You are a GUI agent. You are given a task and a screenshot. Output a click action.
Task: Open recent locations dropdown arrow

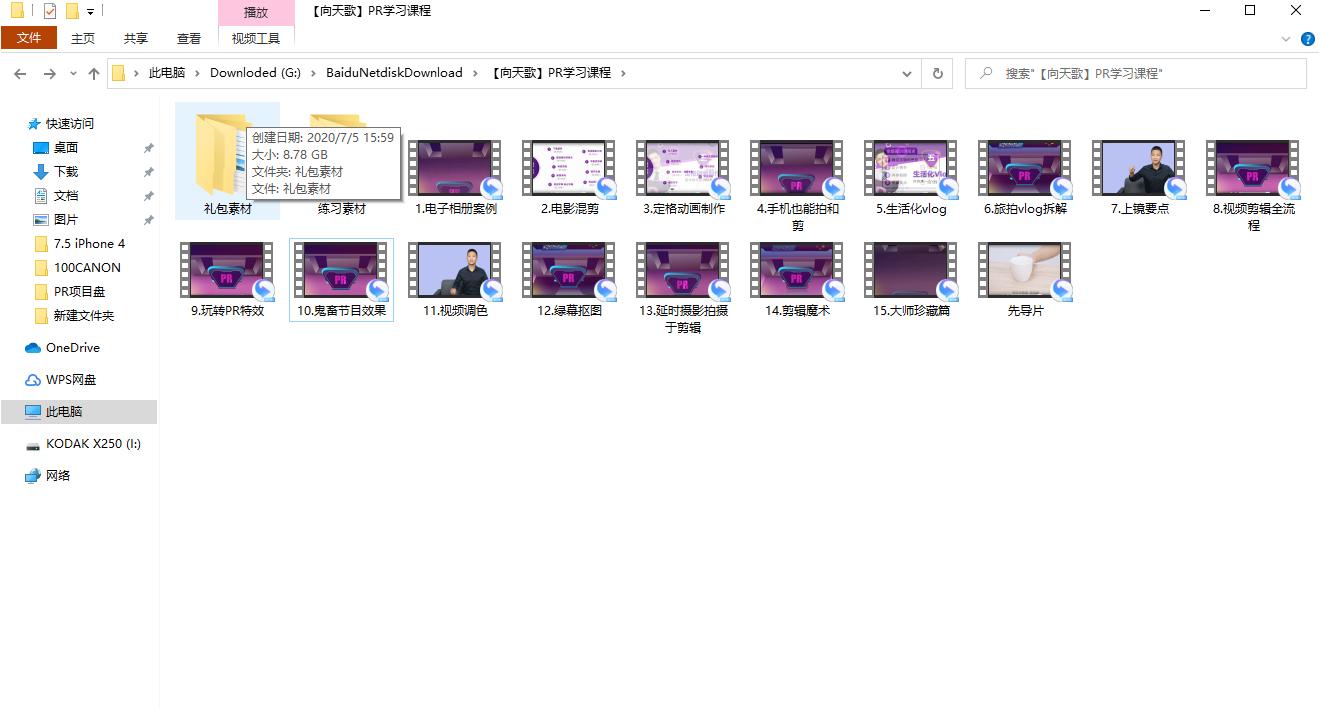tap(73, 74)
